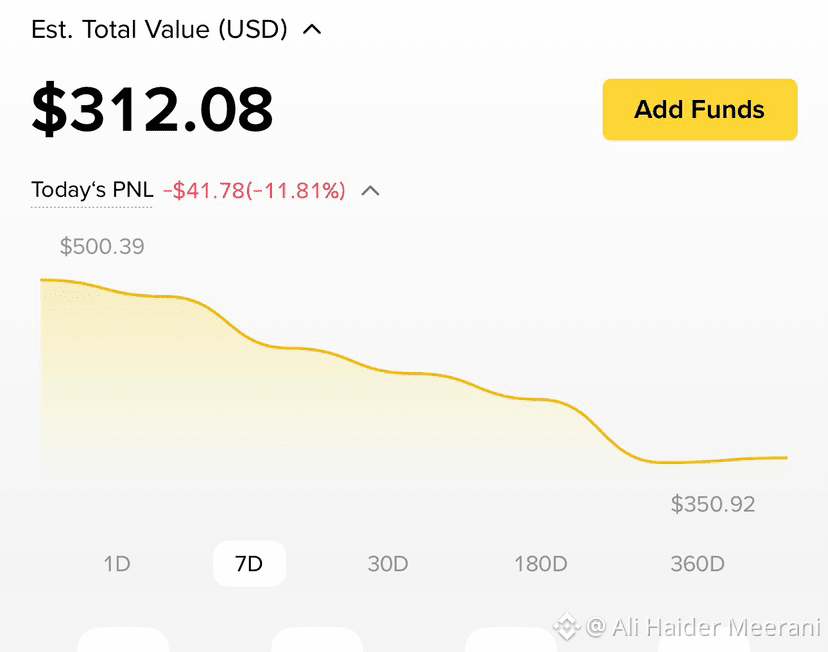This screenshot has width=828, height=652.
Task: Switch chart to 180D range
Action: coord(541,564)
